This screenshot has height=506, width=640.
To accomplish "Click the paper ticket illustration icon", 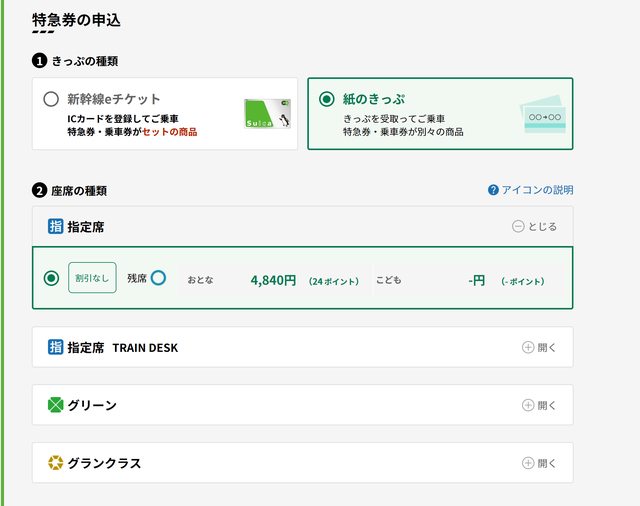I will coord(541,115).
